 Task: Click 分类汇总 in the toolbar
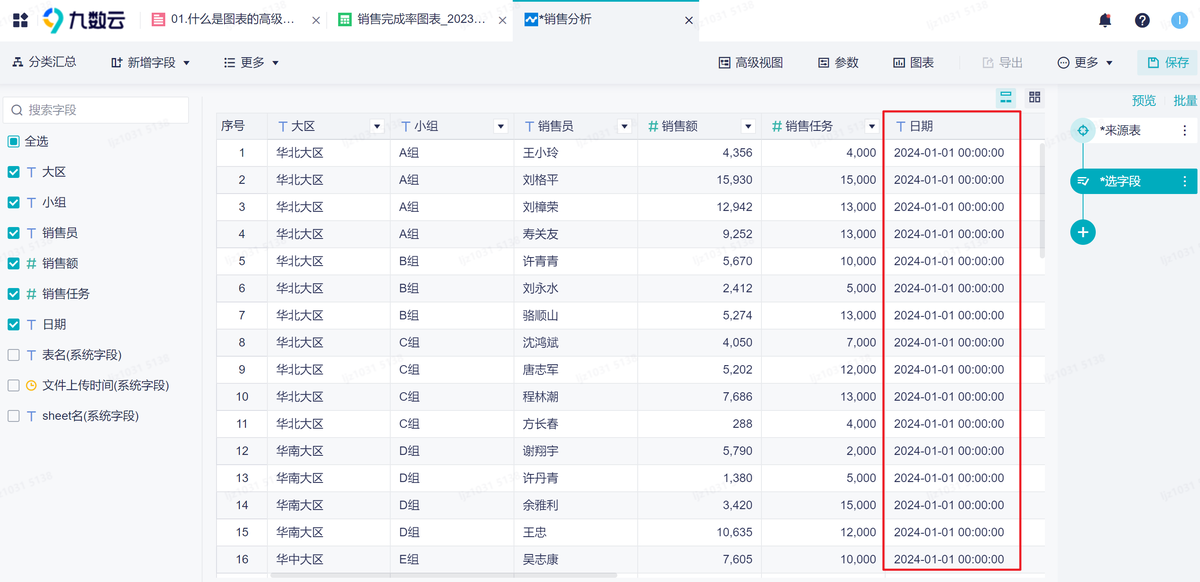44,62
